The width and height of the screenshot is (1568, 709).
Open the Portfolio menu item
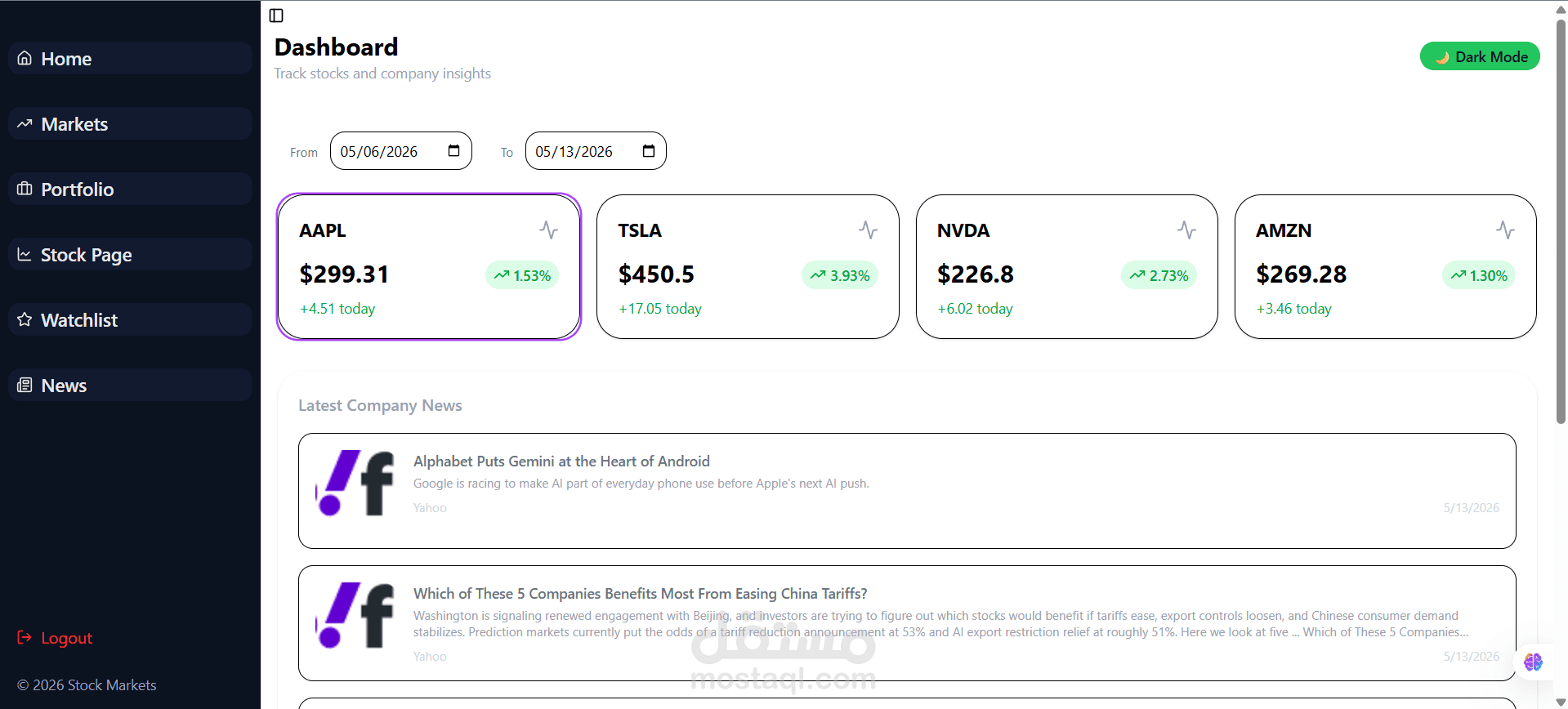(x=130, y=189)
